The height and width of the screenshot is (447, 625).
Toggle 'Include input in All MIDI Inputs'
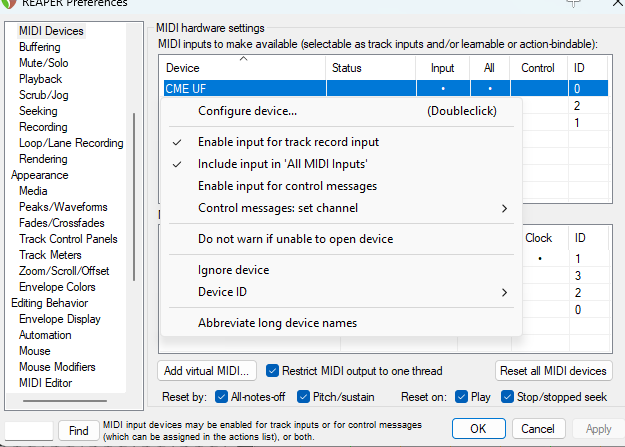coord(281,164)
